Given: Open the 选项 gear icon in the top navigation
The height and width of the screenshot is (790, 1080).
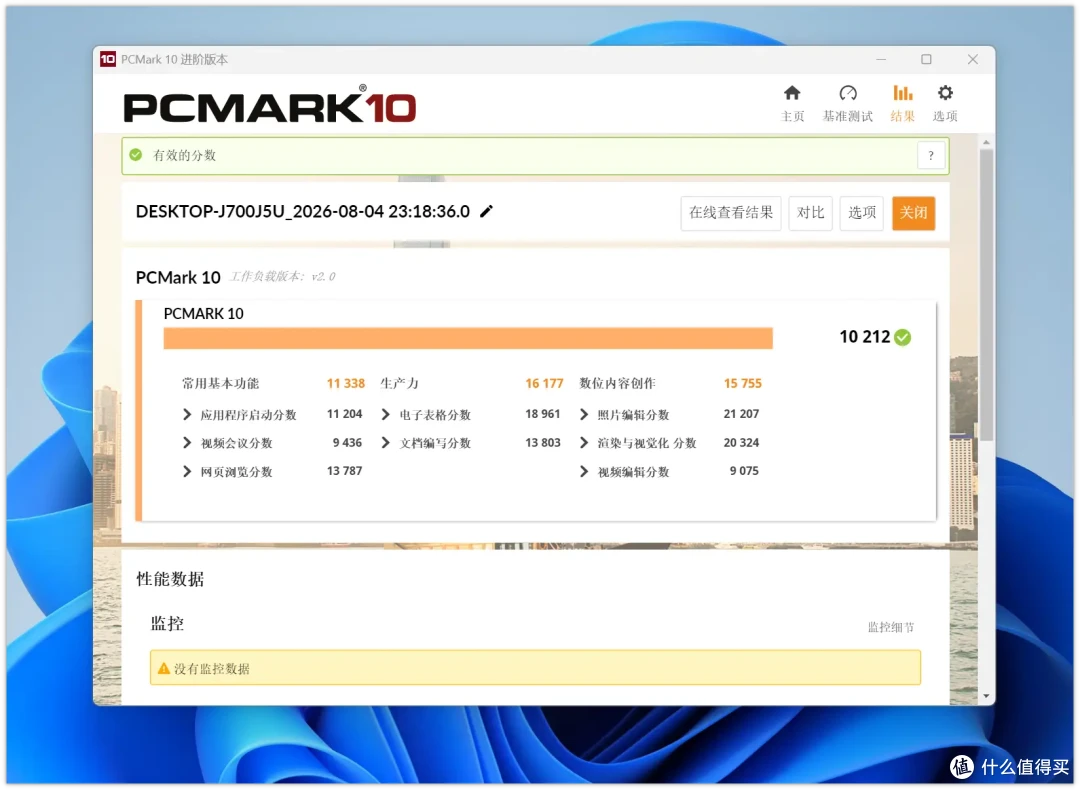Looking at the screenshot, I should coord(945,93).
